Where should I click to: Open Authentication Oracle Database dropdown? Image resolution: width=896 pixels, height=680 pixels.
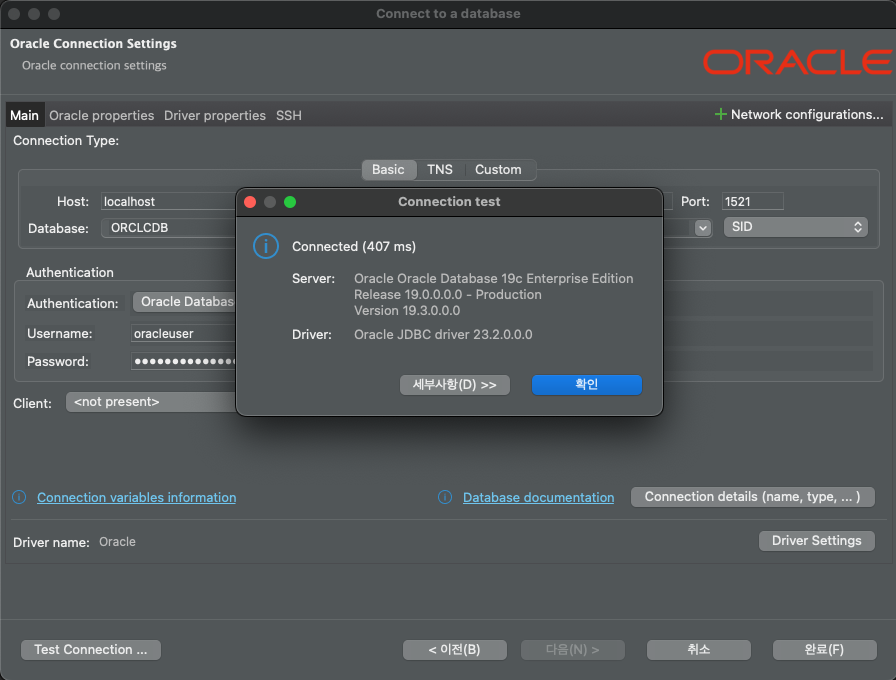point(185,302)
